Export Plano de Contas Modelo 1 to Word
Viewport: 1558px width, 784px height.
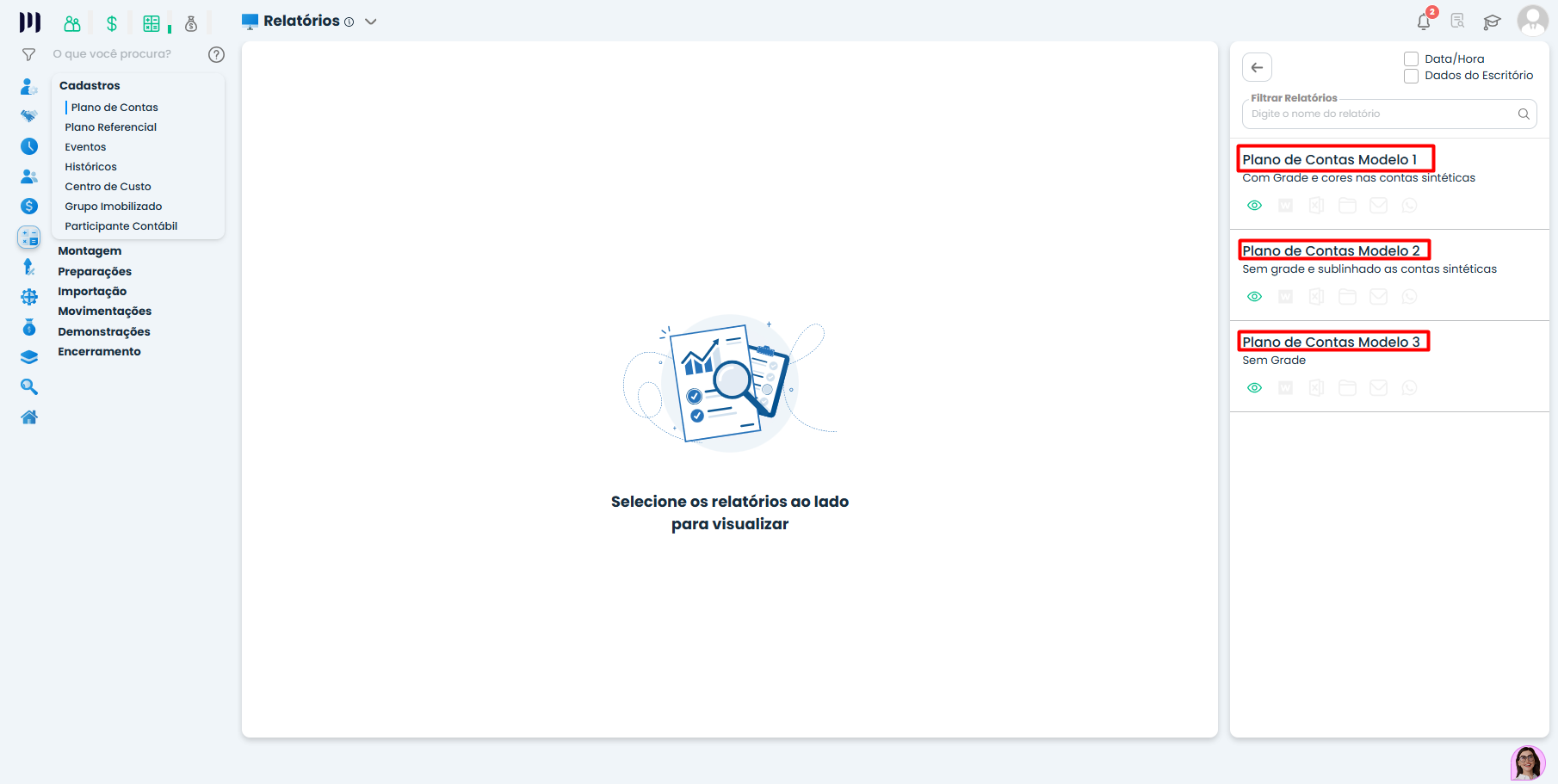1285,206
